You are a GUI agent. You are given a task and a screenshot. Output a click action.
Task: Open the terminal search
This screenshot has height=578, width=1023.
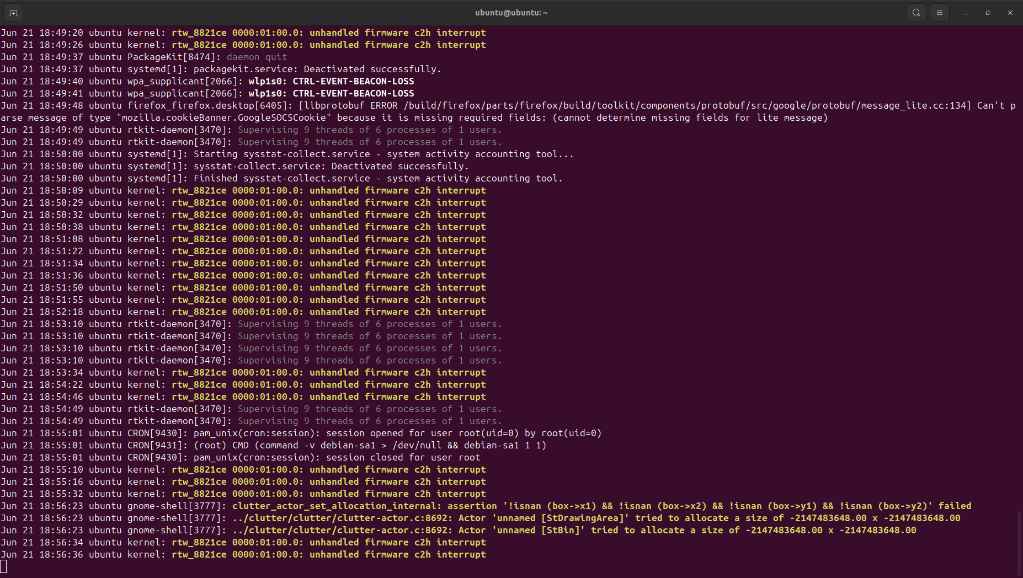coord(916,13)
